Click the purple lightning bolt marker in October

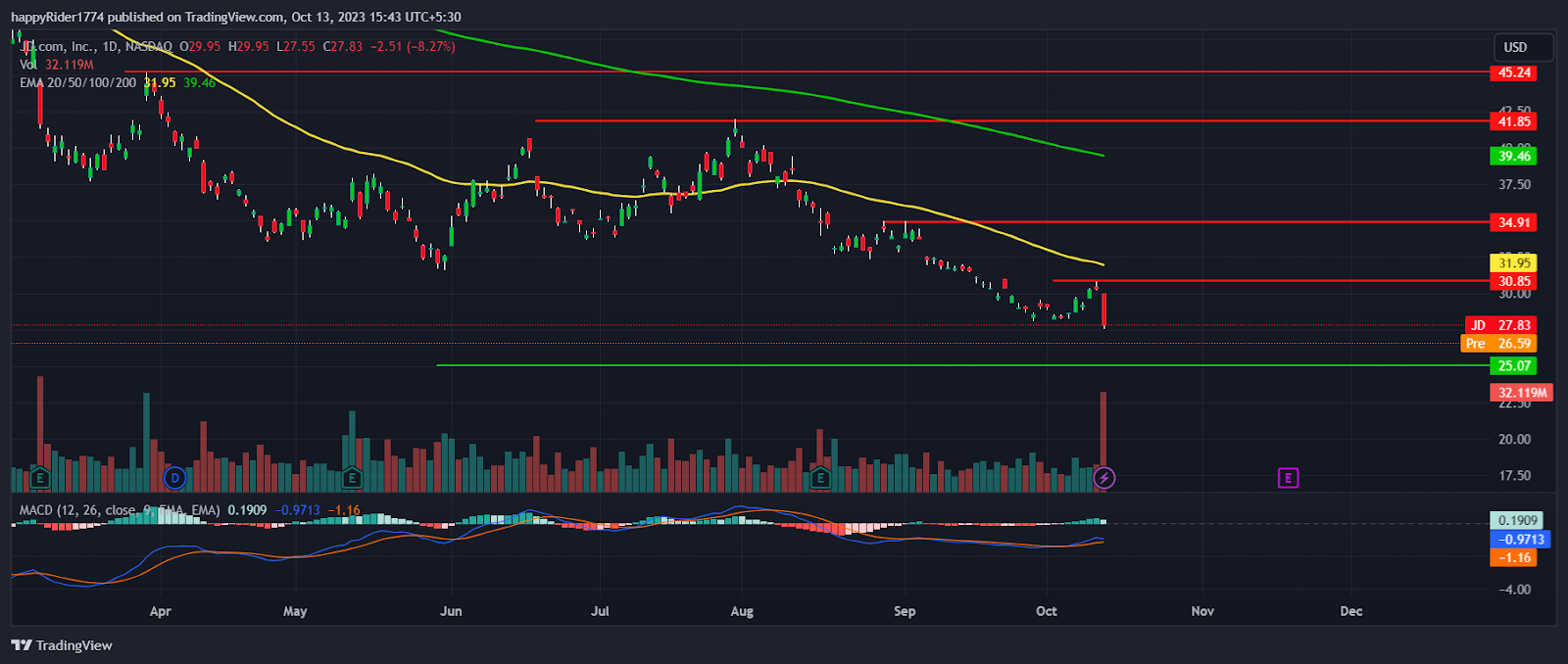1104,478
